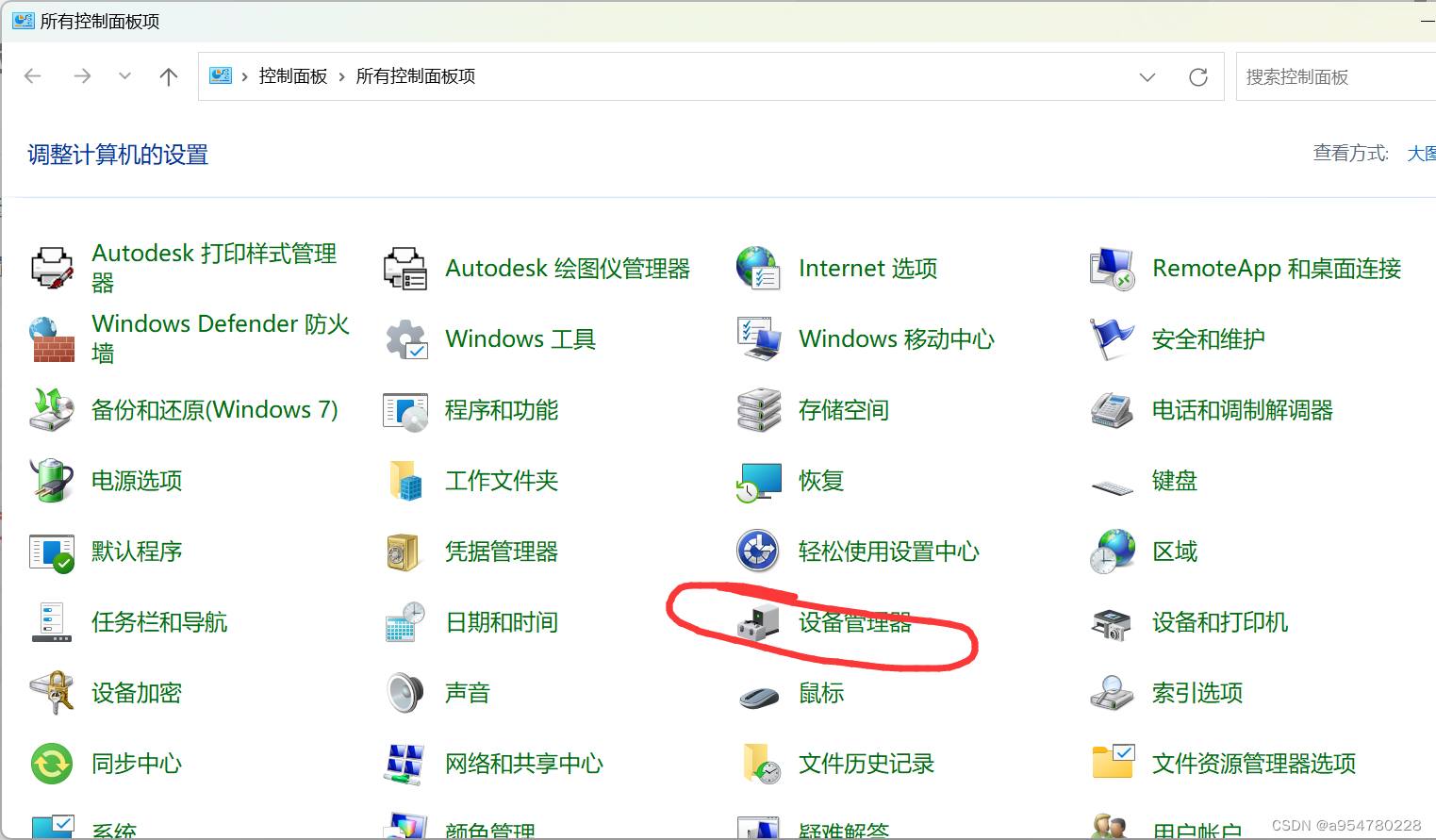Image resolution: width=1436 pixels, height=840 pixels.
Task: Expand recent locations chevron
Action: pyautogui.click(x=124, y=76)
